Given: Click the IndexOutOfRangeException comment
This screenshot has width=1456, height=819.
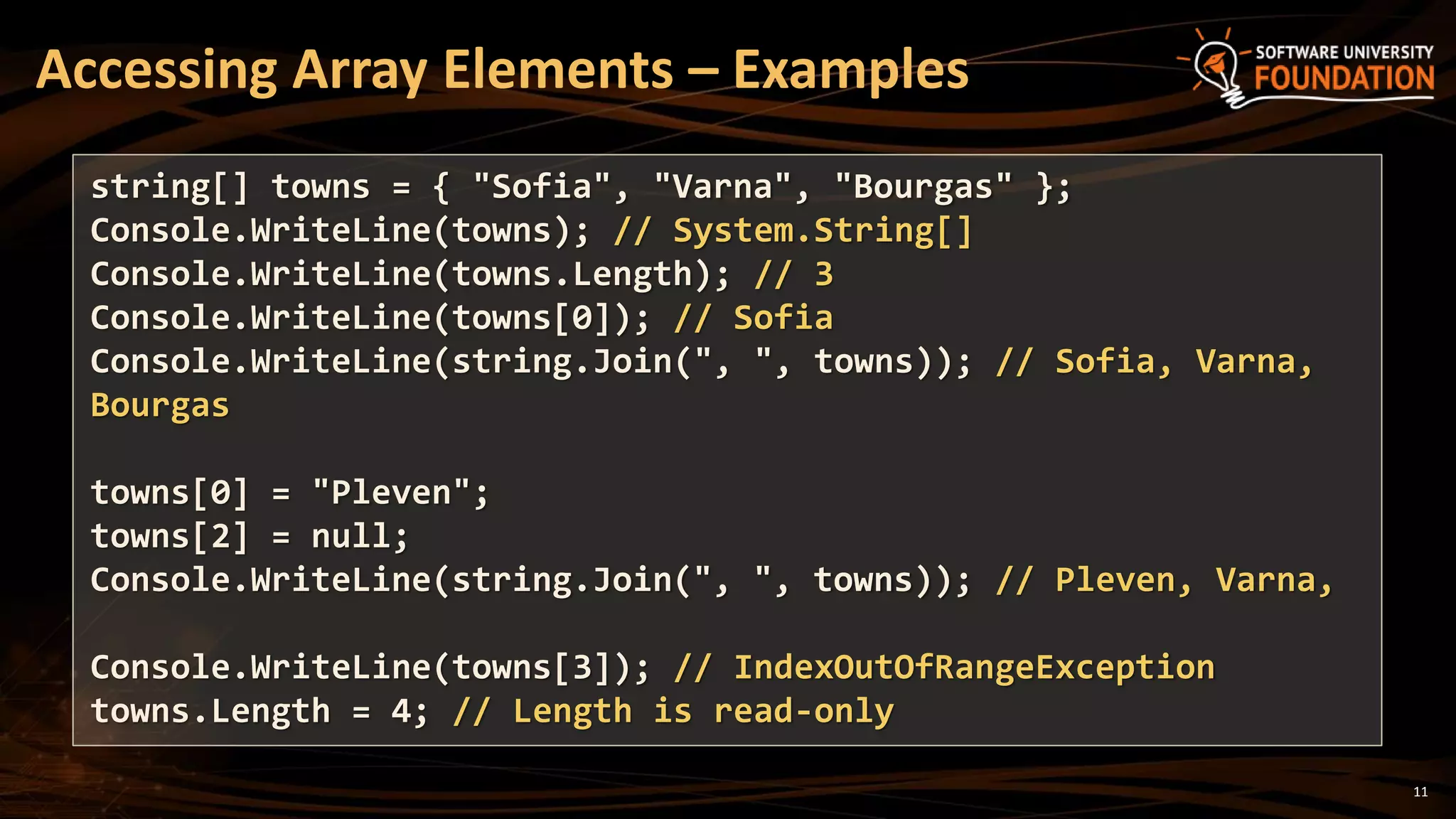Looking at the screenshot, I should (944, 668).
